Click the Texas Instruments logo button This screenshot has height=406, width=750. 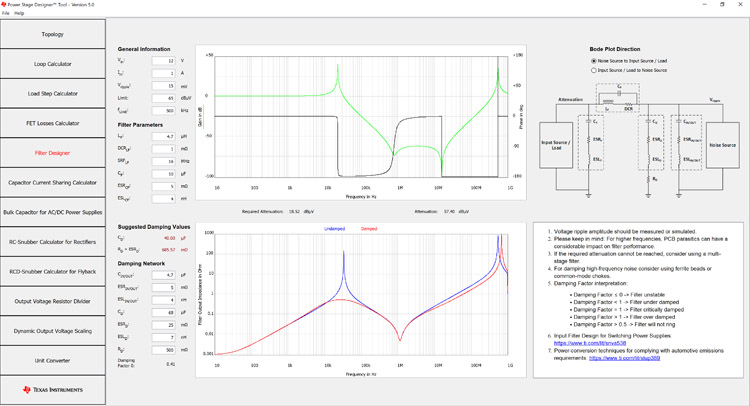[x=53, y=390]
